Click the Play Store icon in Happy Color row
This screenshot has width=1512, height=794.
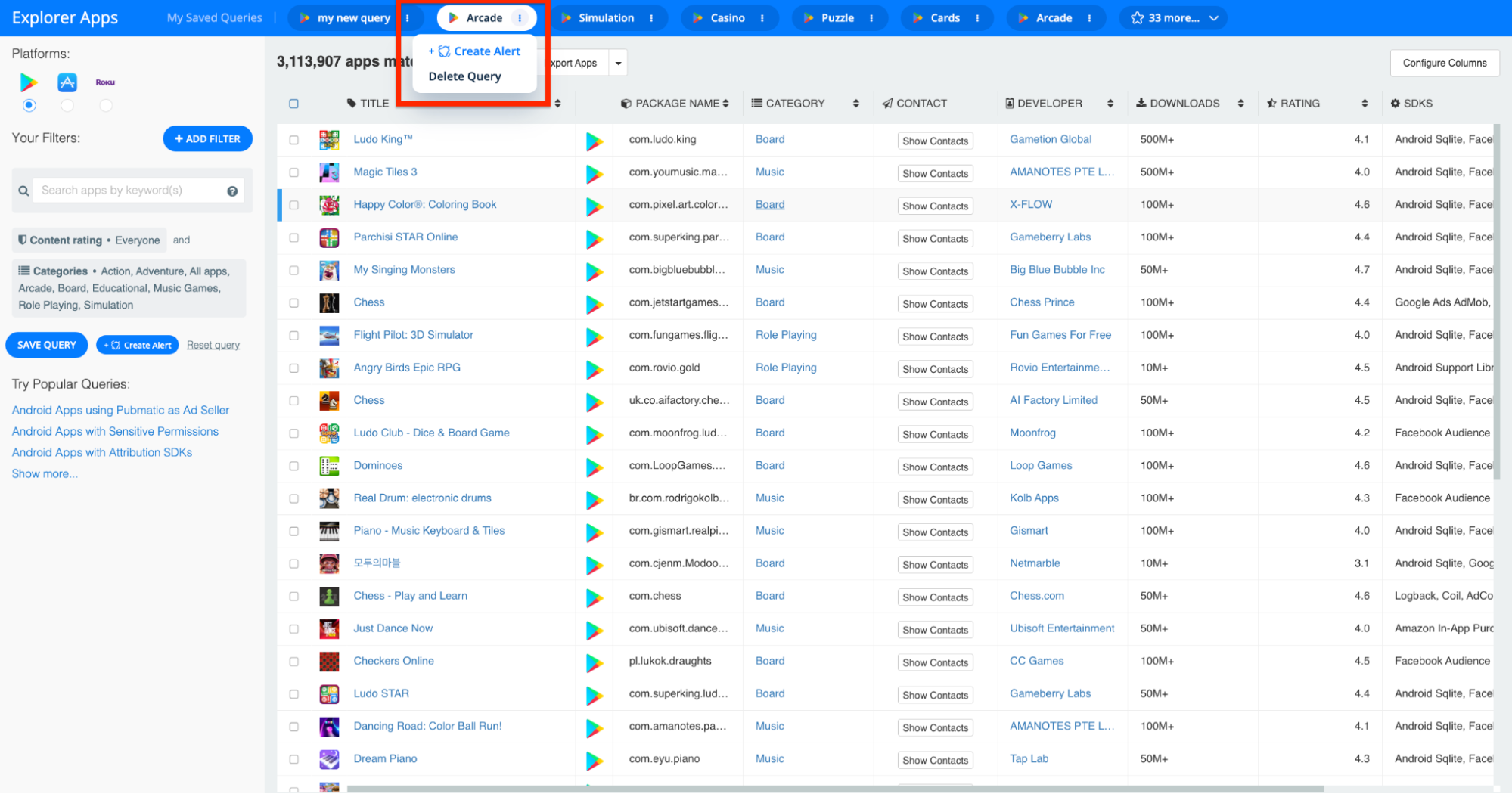[x=595, y=206]
